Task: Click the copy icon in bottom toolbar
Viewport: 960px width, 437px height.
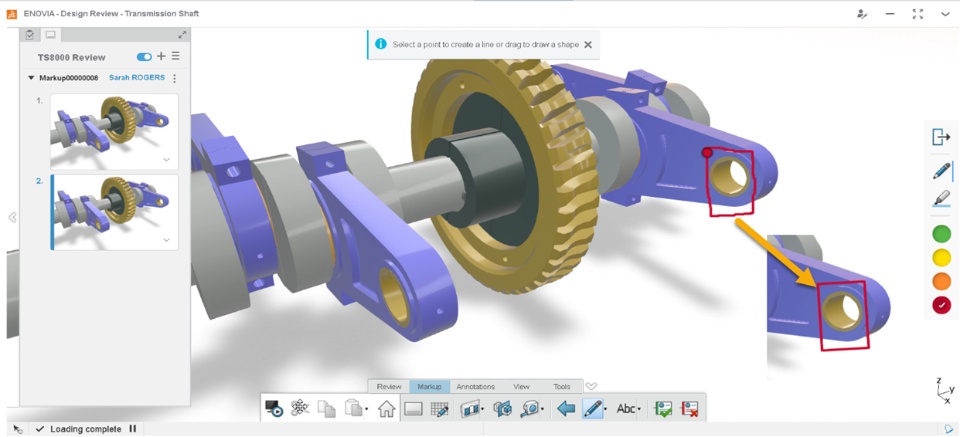Action: click(327, 408)
